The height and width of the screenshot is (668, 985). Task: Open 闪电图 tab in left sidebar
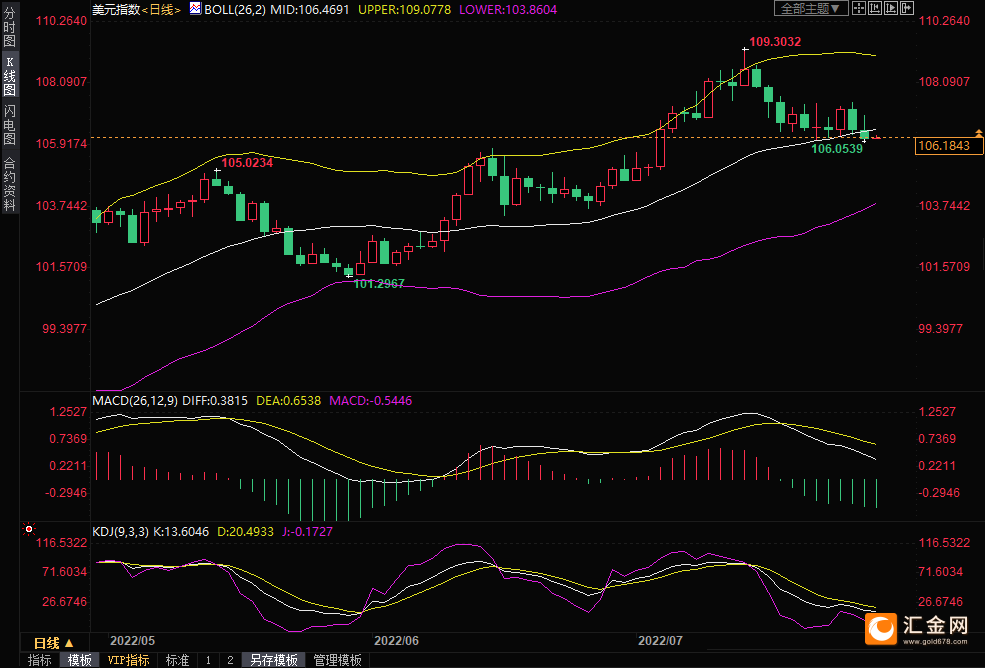(x=9, y=125)
